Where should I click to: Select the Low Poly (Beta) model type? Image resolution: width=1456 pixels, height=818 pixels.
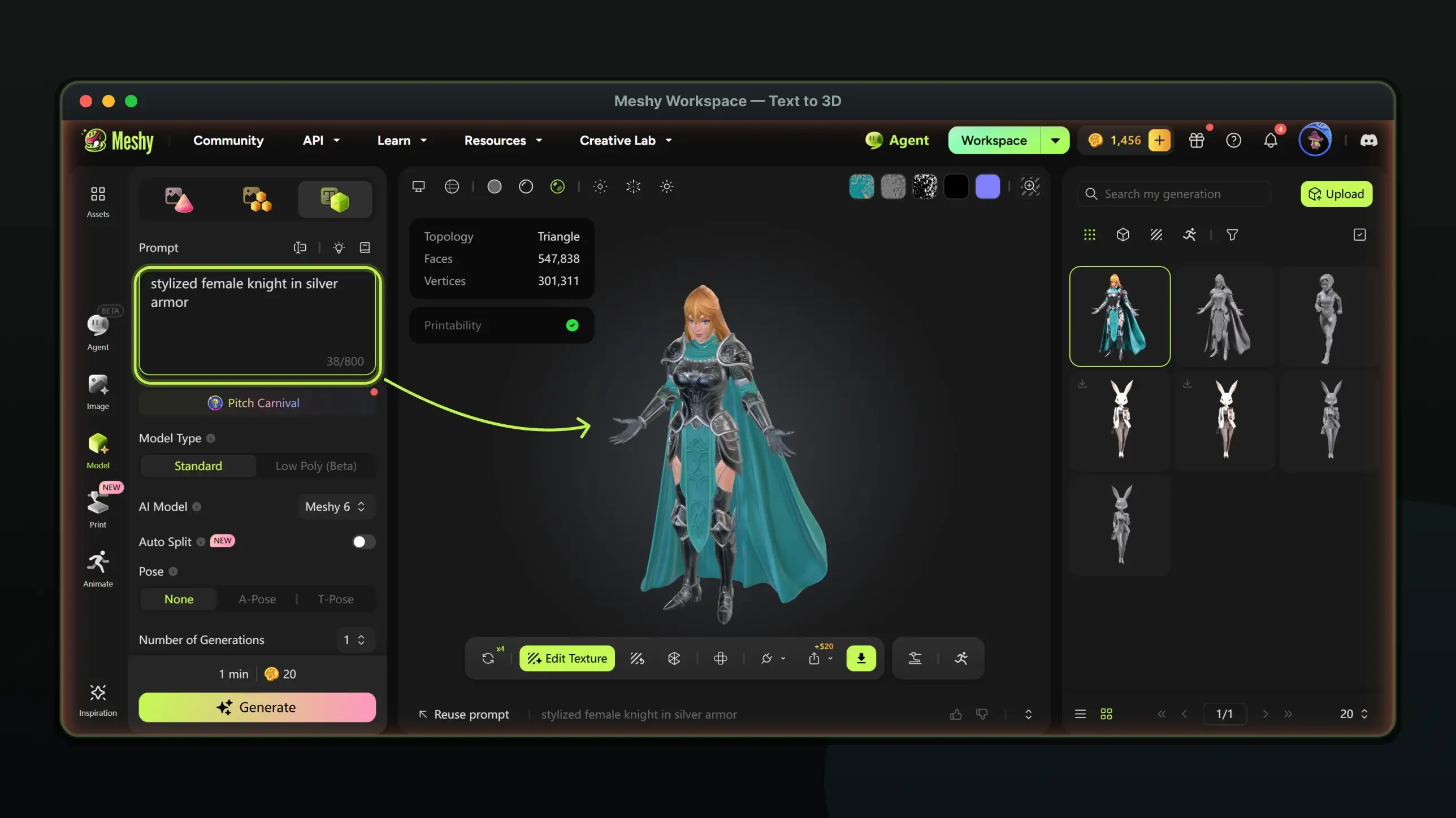(x=316, y=466)
